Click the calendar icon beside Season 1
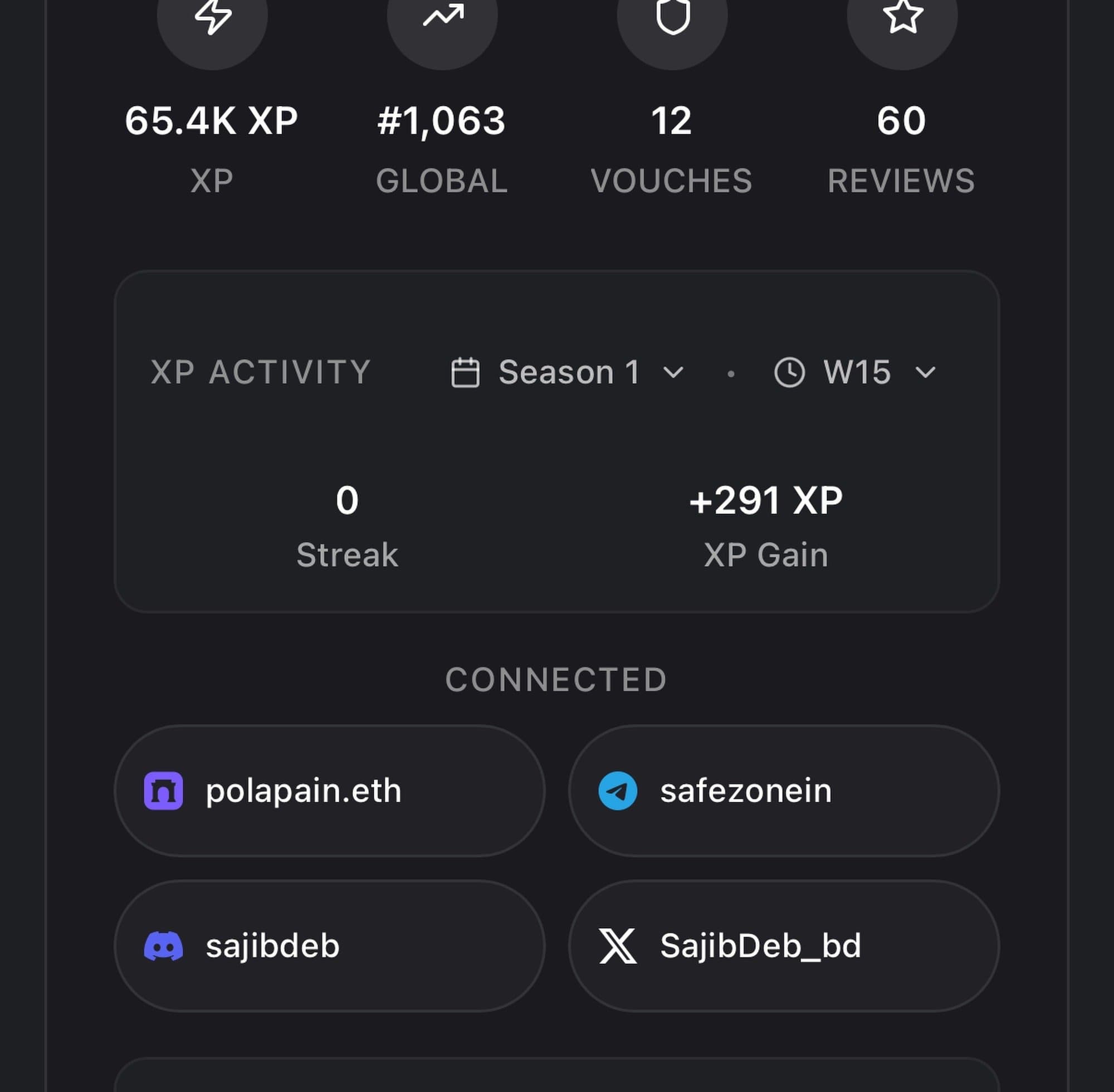 (465, 373)
